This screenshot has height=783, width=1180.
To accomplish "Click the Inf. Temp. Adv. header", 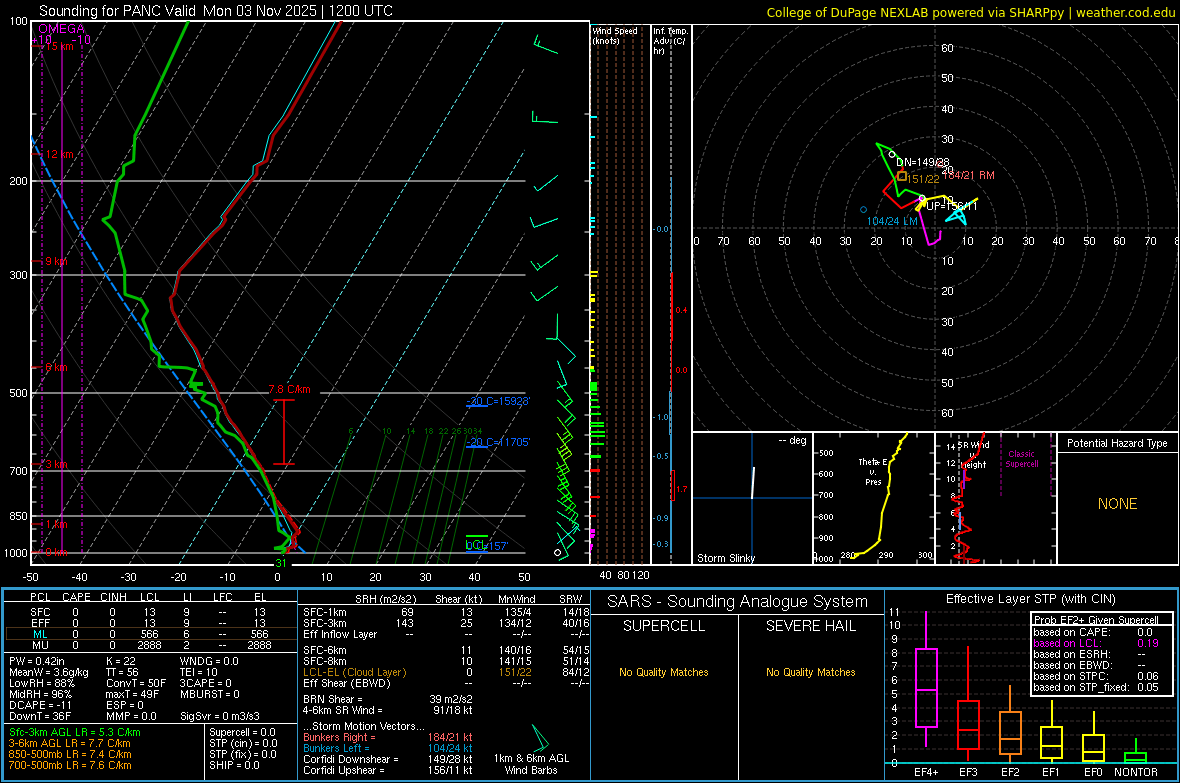I will (670, 41).
